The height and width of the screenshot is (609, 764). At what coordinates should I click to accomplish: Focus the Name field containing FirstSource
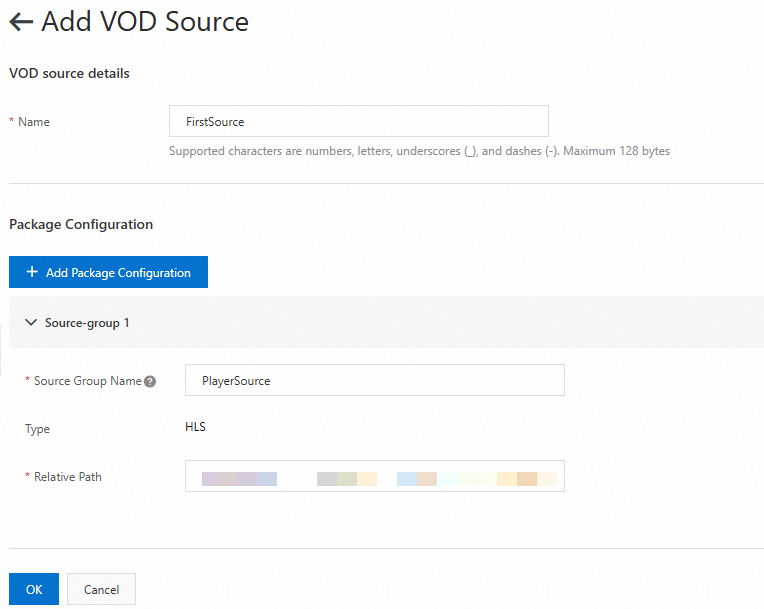coord(358,122)
